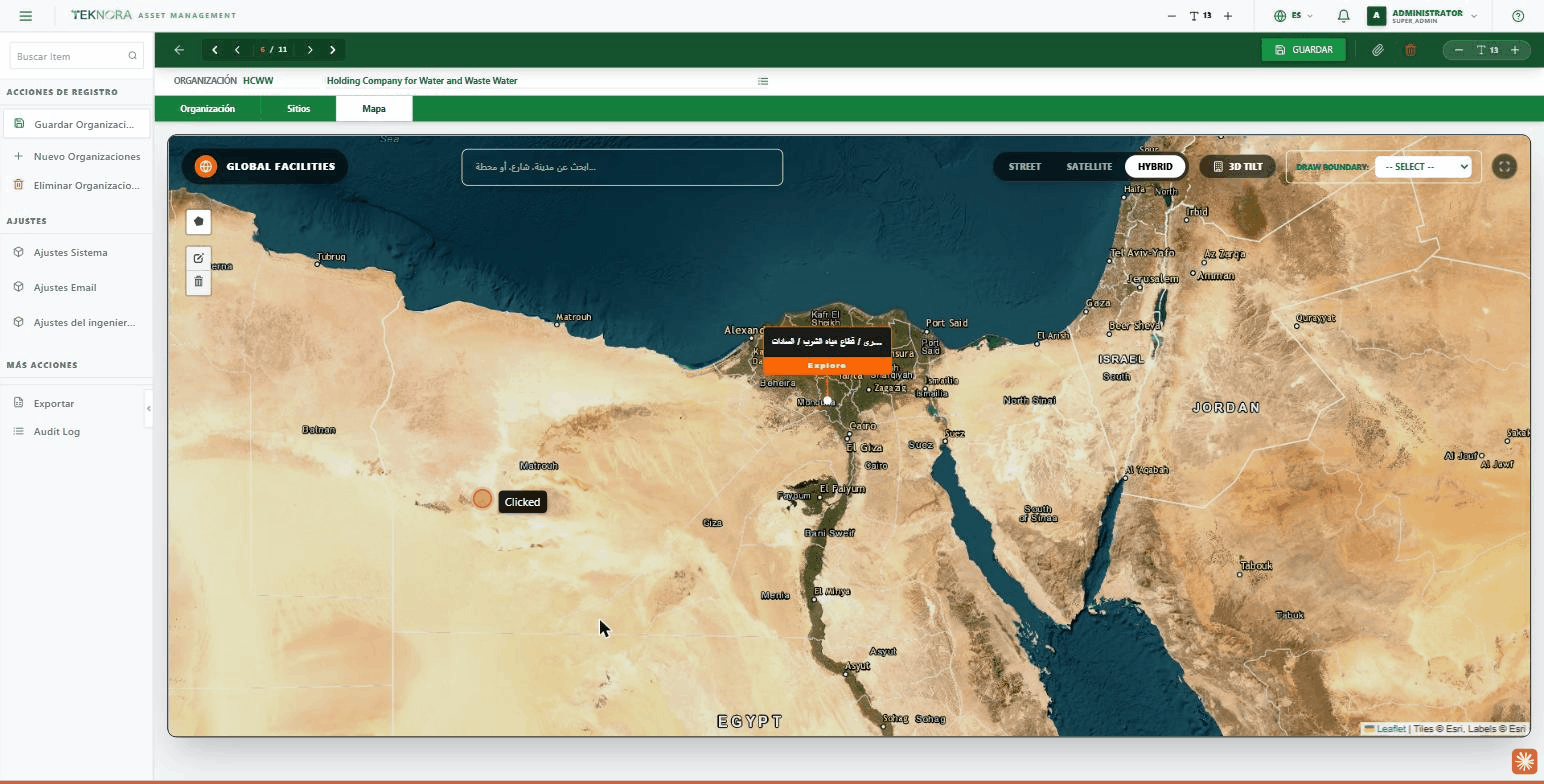This screenshot has height=784, width=1544.
Task: Open the hamburger menu in the top bar
Action: pos(26,16)
